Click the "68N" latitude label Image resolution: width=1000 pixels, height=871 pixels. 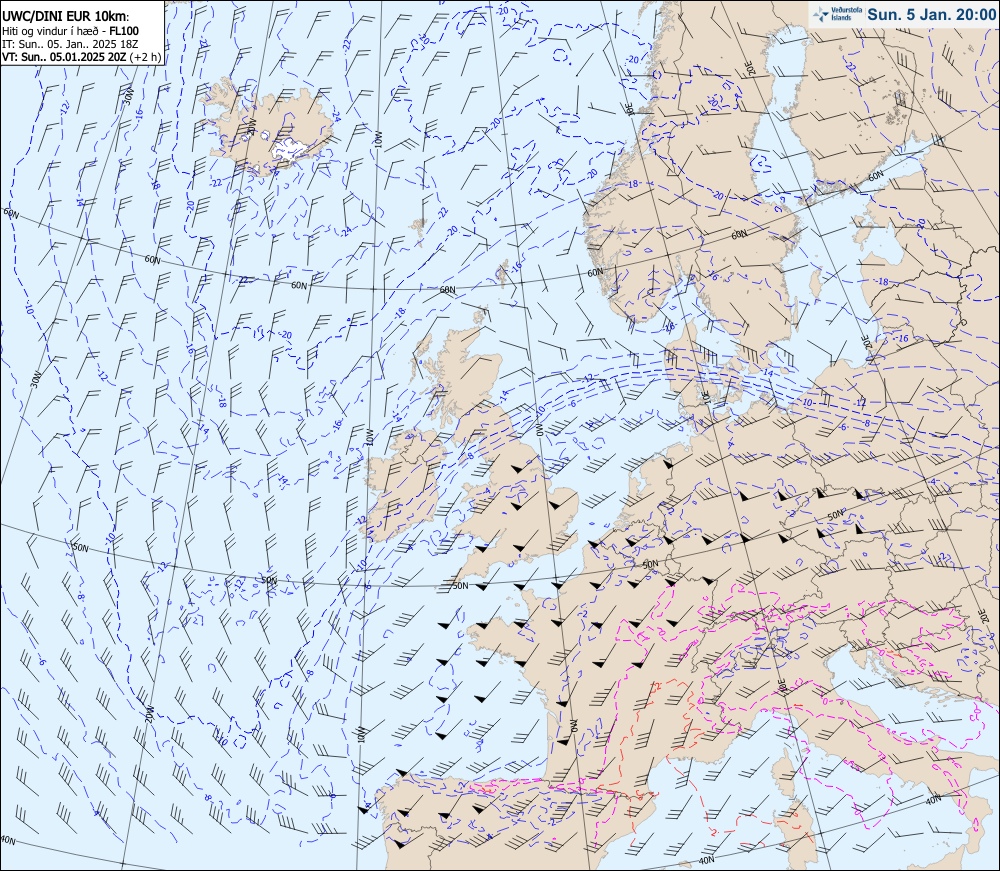tap(448, 290)
